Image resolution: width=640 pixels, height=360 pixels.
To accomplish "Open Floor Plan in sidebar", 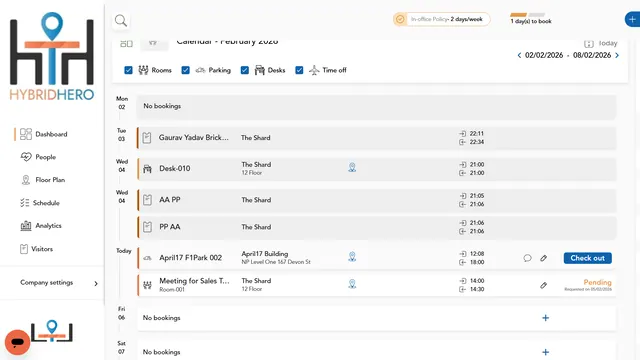I will pyautogui.click(x=42, y=180).
